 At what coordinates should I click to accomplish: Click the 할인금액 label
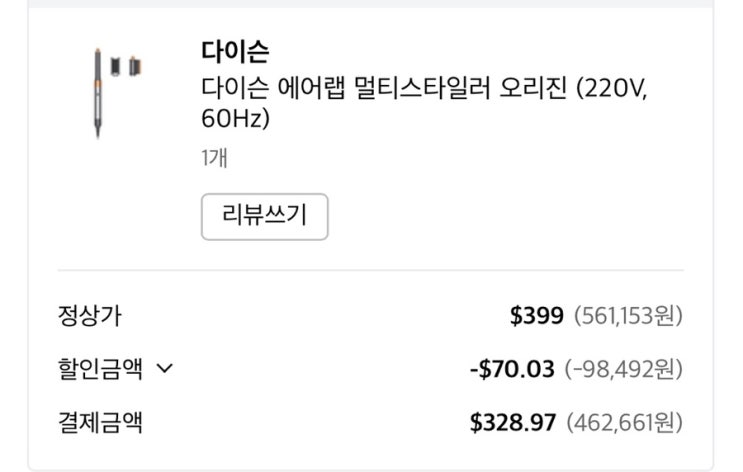click(100, 369)
